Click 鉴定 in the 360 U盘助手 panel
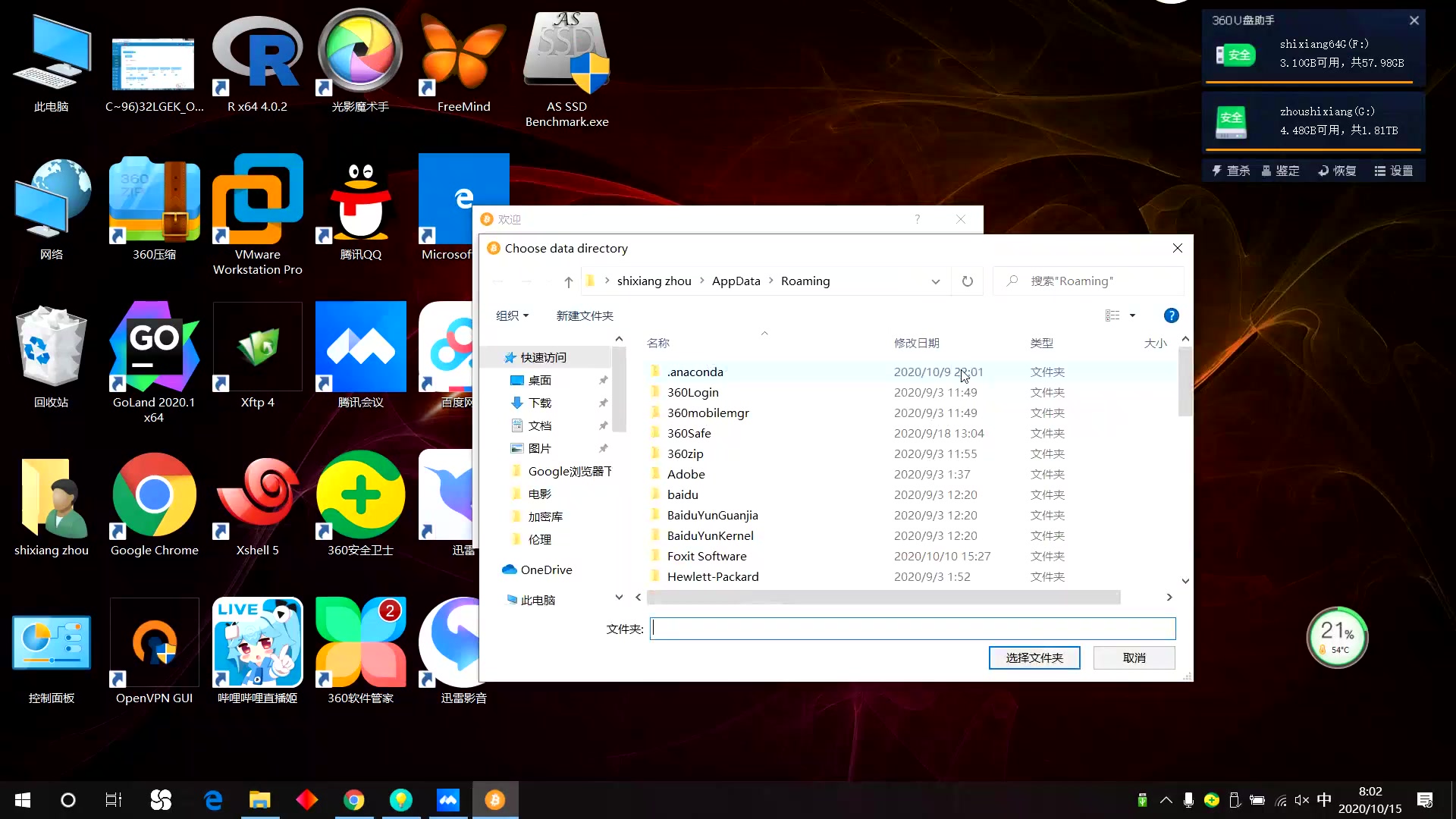 click(1280, 171)
